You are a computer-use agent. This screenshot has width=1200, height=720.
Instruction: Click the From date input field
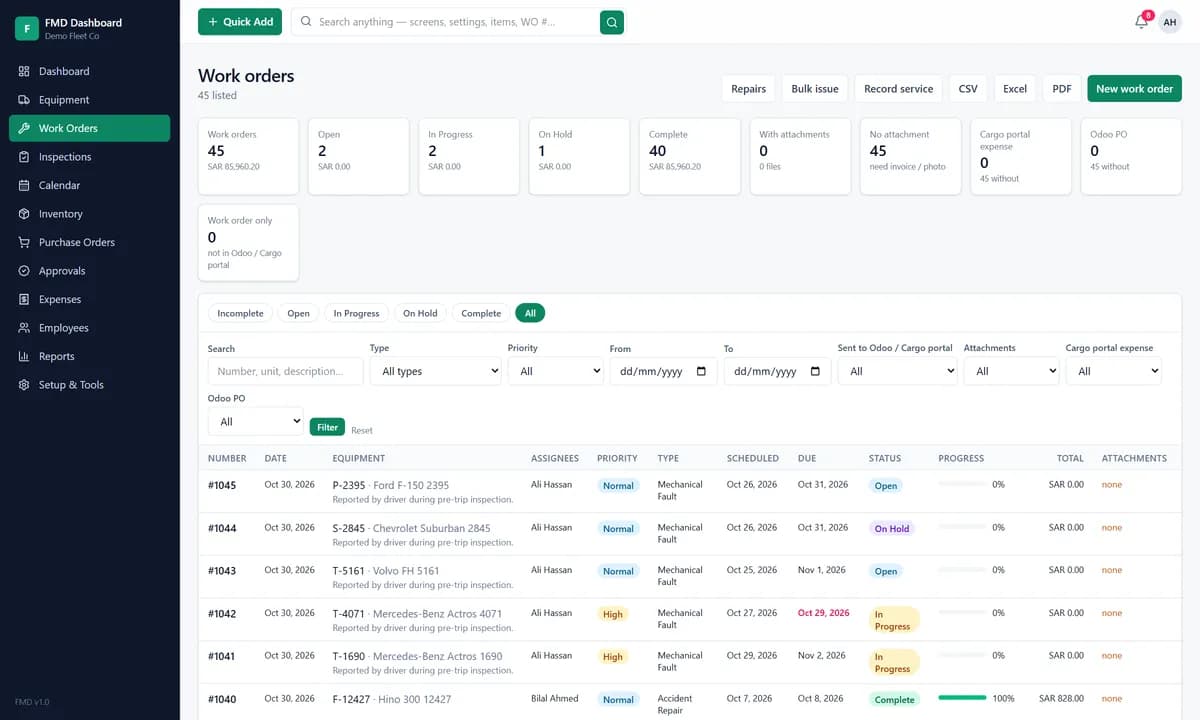(663, 371)
